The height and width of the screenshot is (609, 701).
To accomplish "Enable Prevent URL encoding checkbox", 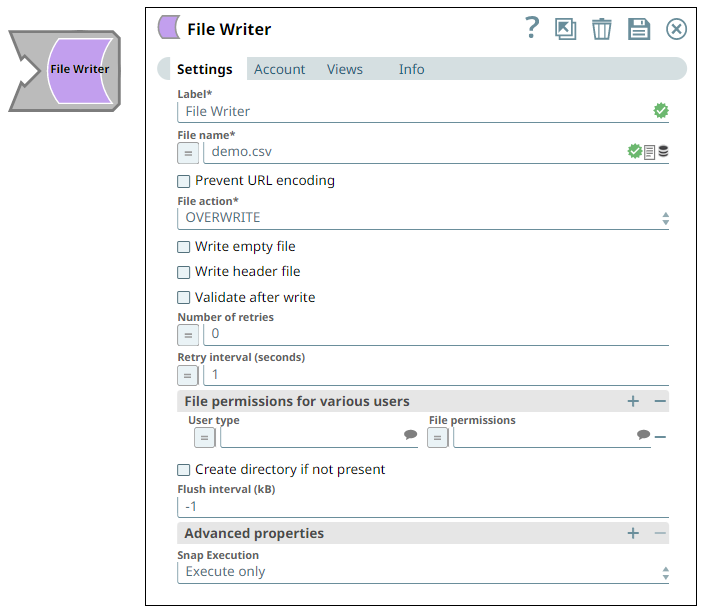I will (184, 181).
